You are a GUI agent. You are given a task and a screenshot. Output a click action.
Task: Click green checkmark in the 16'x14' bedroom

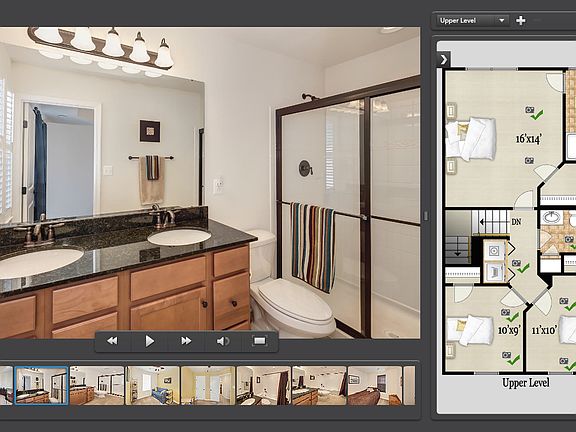click(537, 115)
